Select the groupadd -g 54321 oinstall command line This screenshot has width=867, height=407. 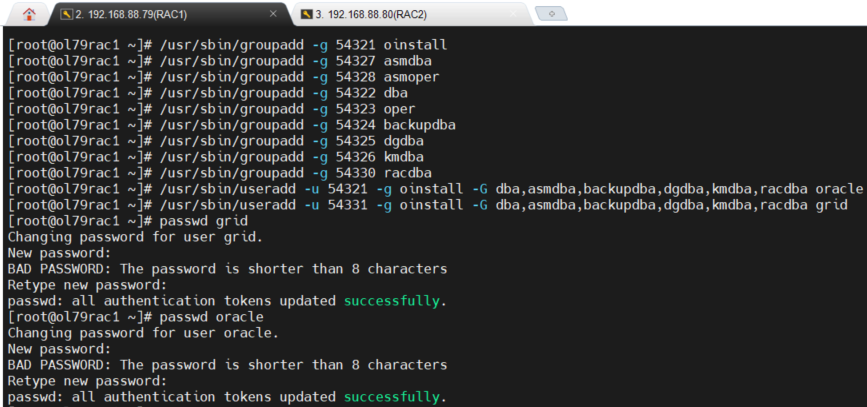click(x=227, y=45)
